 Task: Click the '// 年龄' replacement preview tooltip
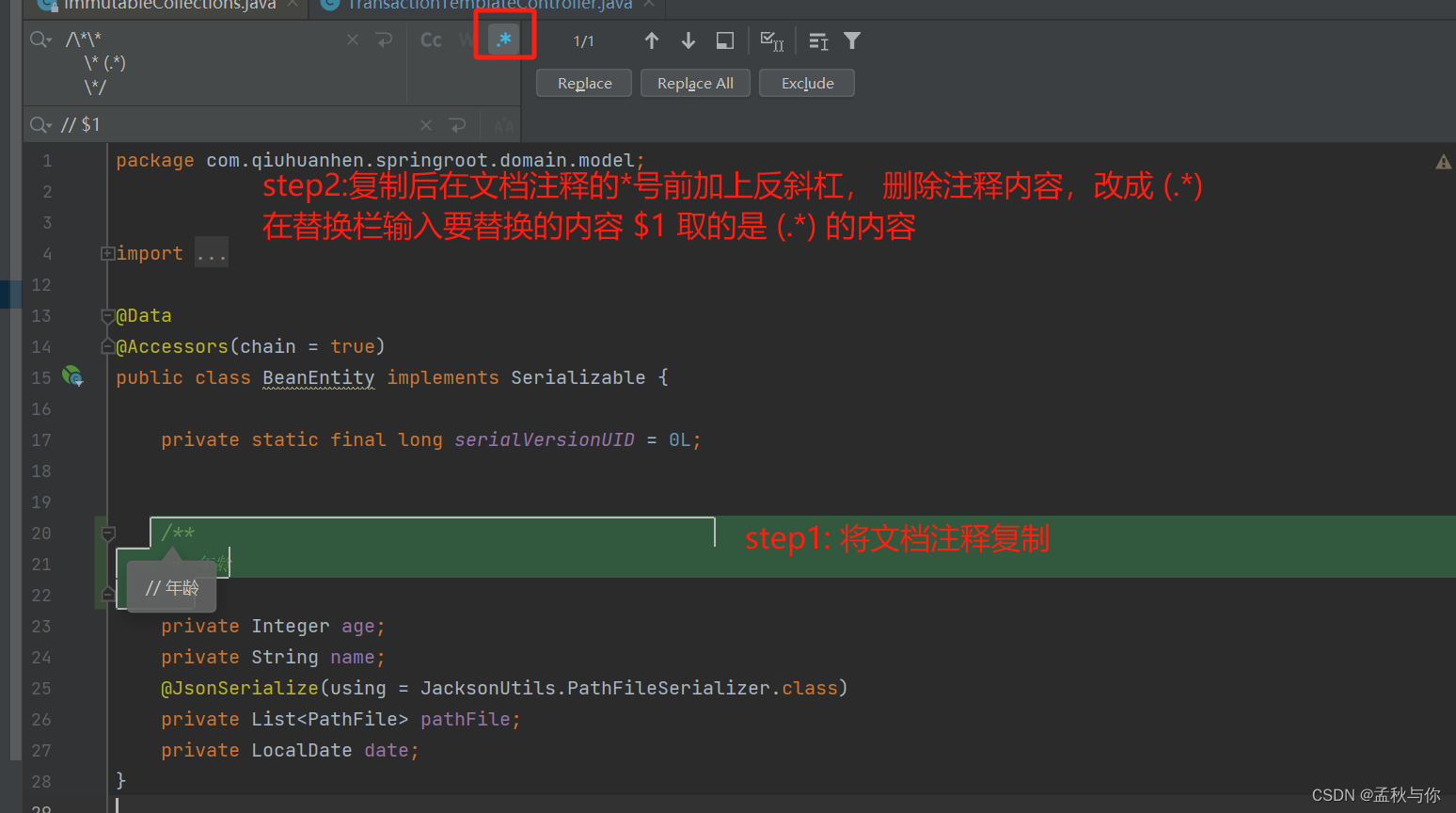point(172,587)
